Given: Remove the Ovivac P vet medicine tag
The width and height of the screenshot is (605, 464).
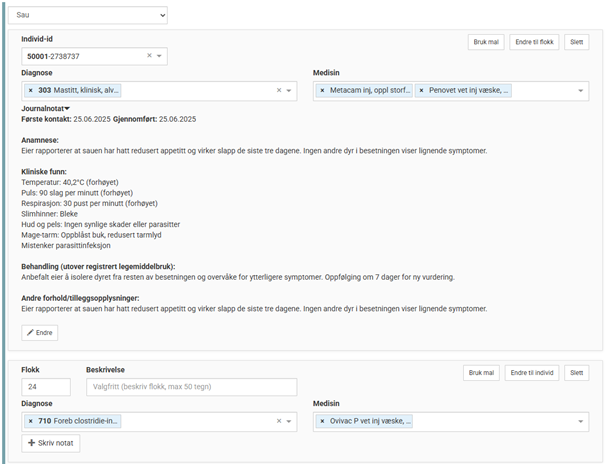Looking at the screenshot, I should click(324, 421).
